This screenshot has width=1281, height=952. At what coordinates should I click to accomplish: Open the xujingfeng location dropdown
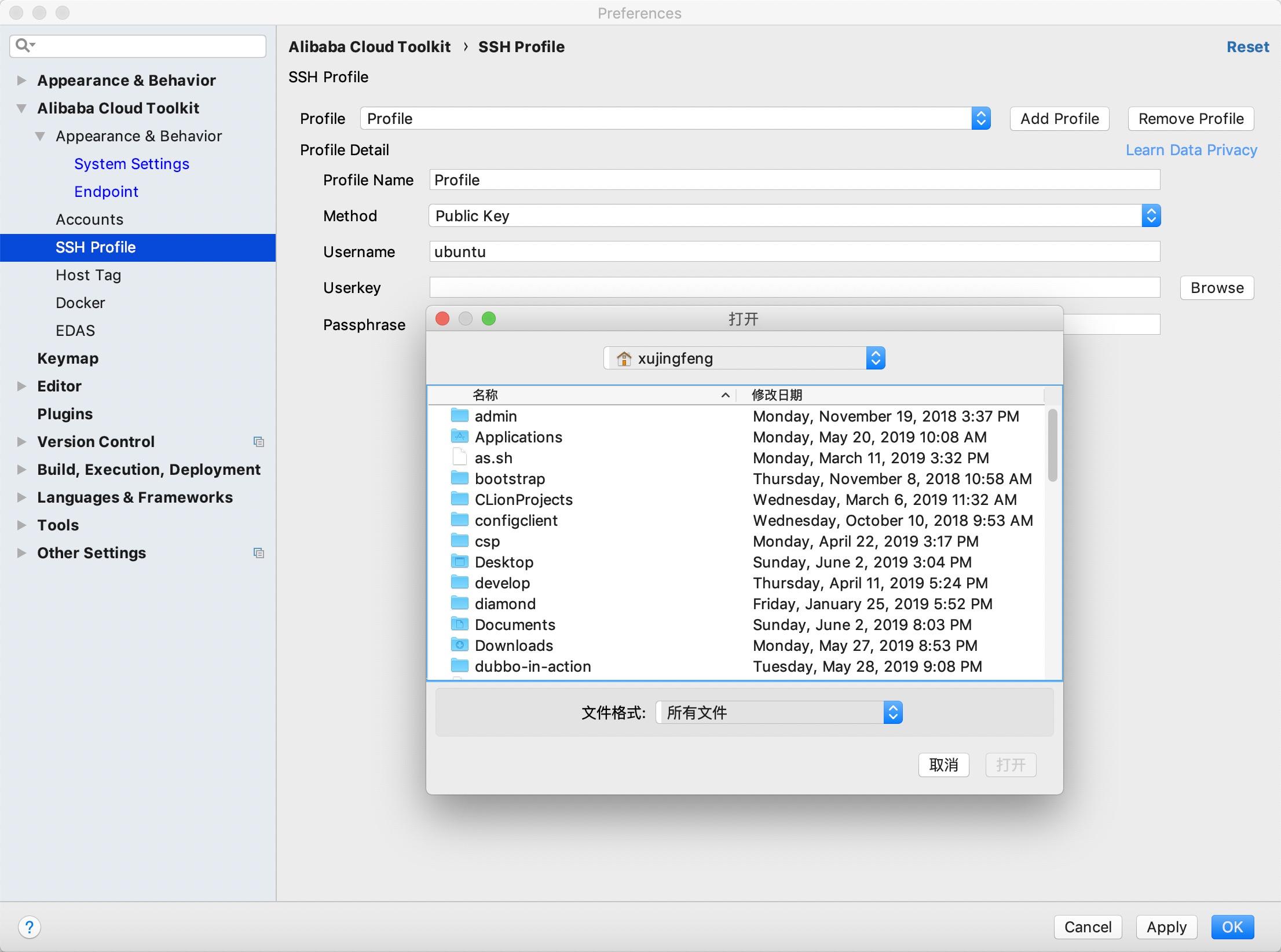[744, 358]
